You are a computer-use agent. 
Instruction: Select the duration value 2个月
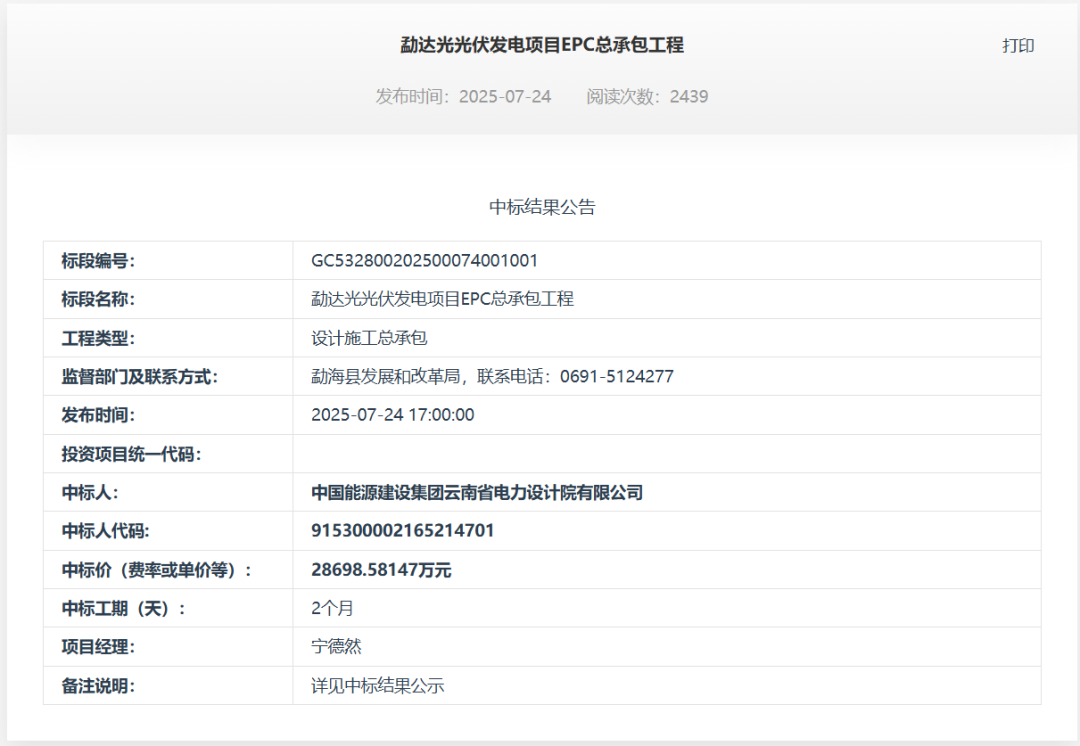click(332, 608)
